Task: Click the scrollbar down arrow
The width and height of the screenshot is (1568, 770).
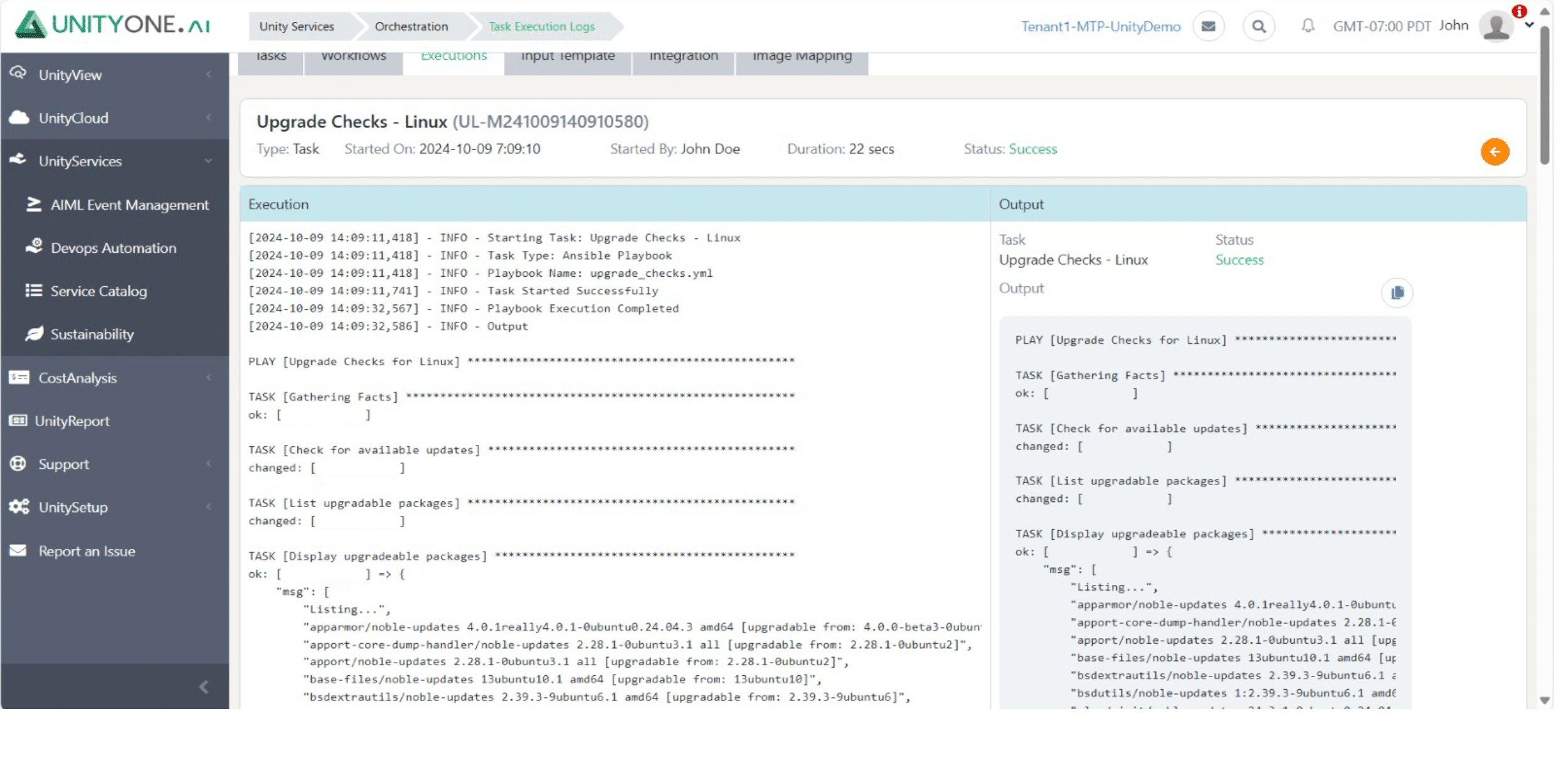Action: 1544,700
